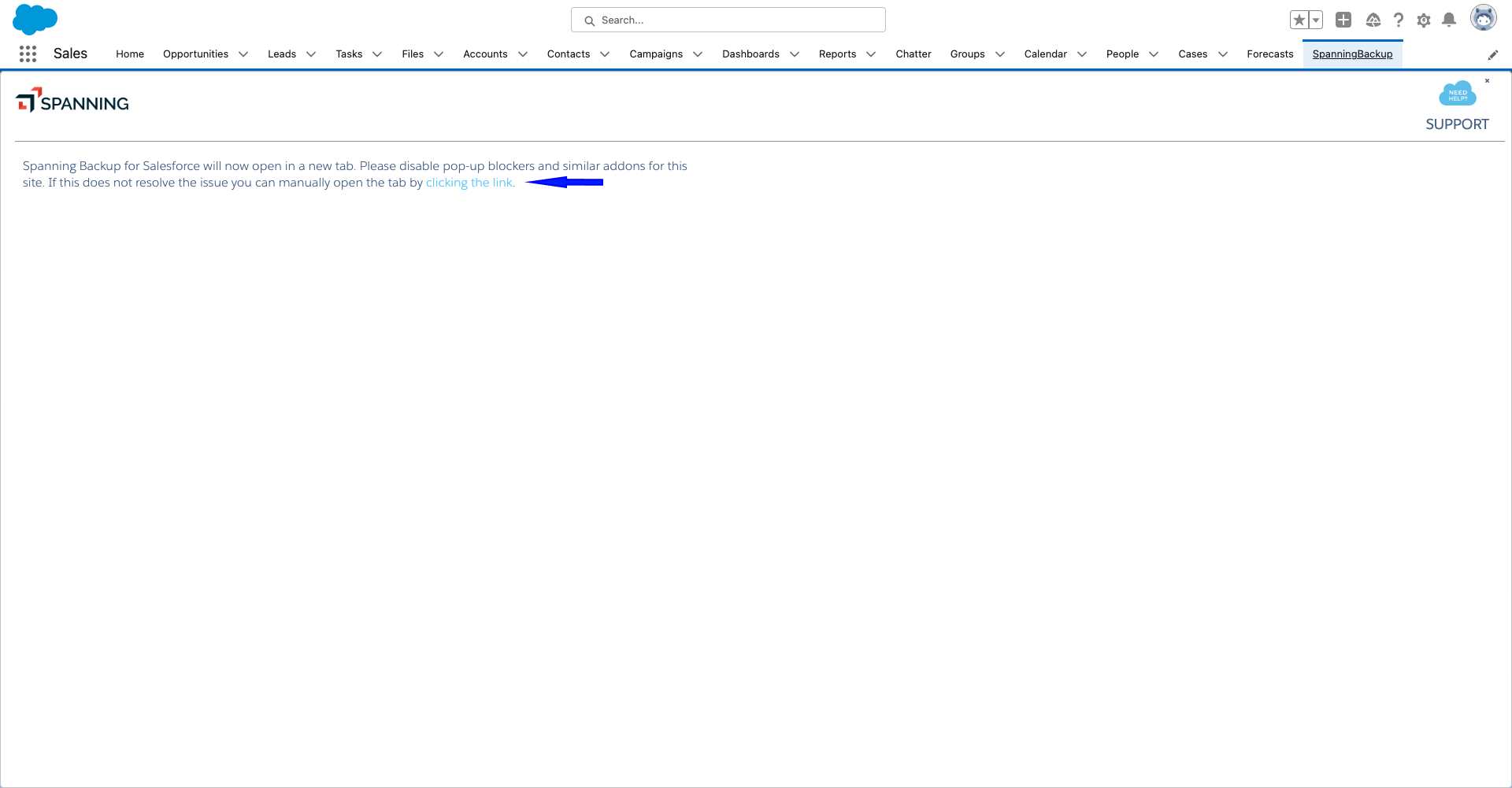Viewport: 1512px width, 788px height.
Task: Expand the Reports dropdown chevron
Action: click(x=871, y=54)
